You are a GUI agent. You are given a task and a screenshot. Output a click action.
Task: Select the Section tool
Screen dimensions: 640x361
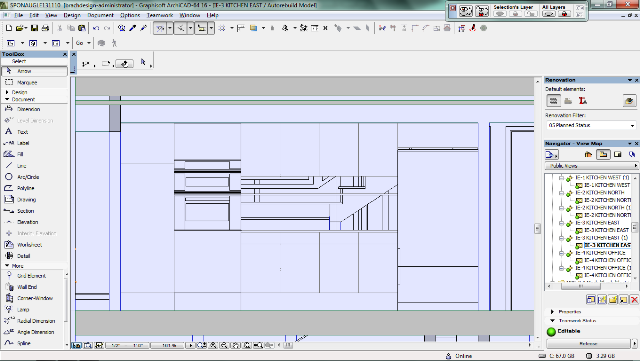(x=34, y=211)
